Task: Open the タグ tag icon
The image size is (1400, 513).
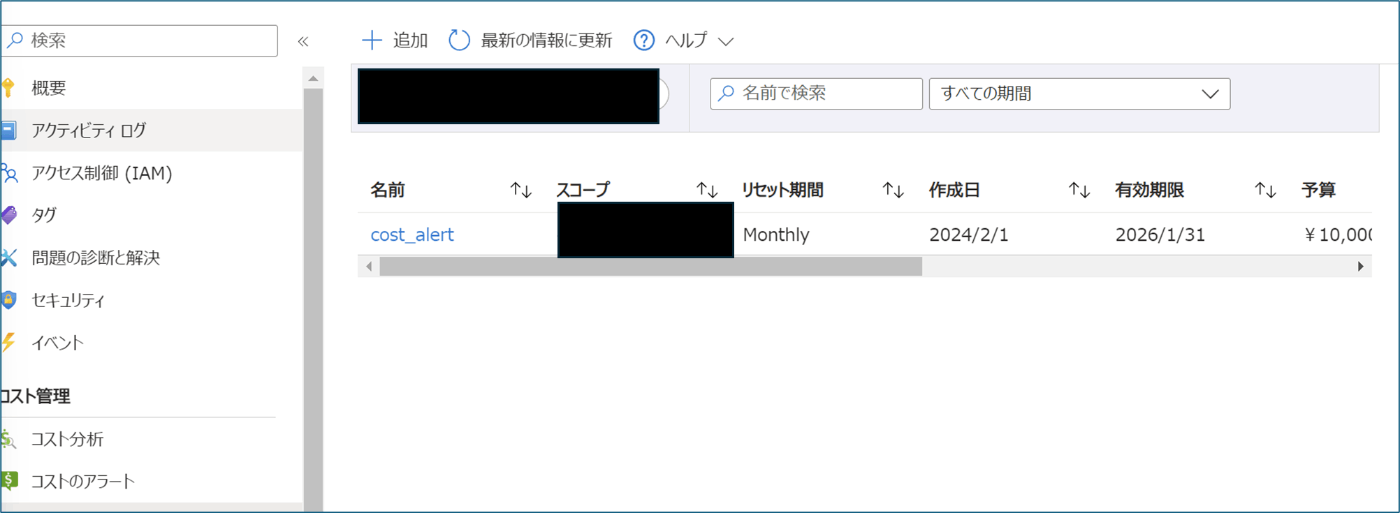Action: point(8,215)
